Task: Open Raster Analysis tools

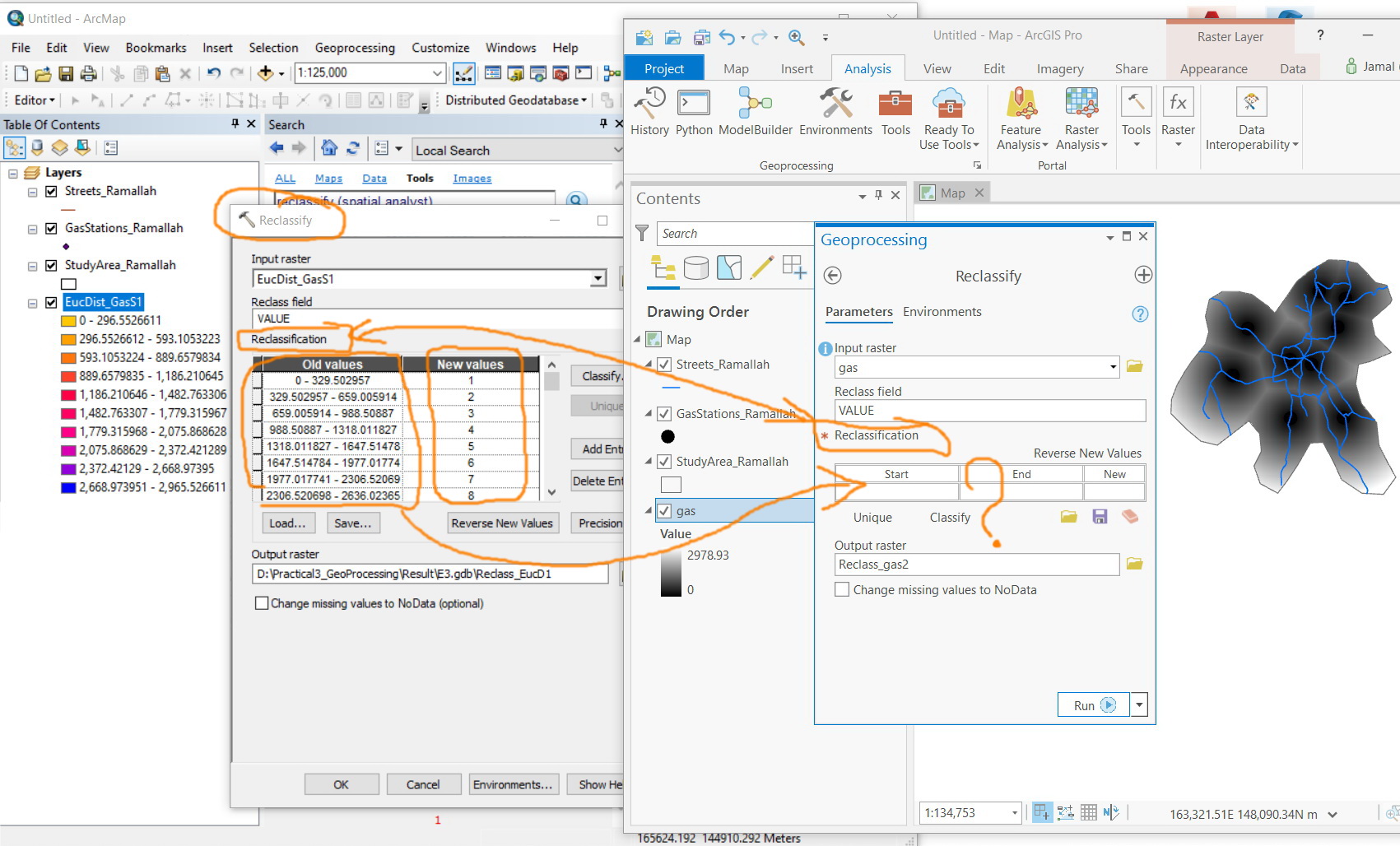Action: [1081, 119]
